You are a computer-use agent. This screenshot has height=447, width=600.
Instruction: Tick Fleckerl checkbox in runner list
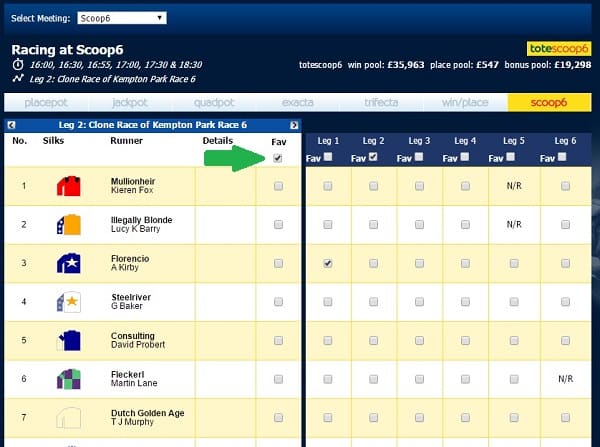tap(279, 379)
